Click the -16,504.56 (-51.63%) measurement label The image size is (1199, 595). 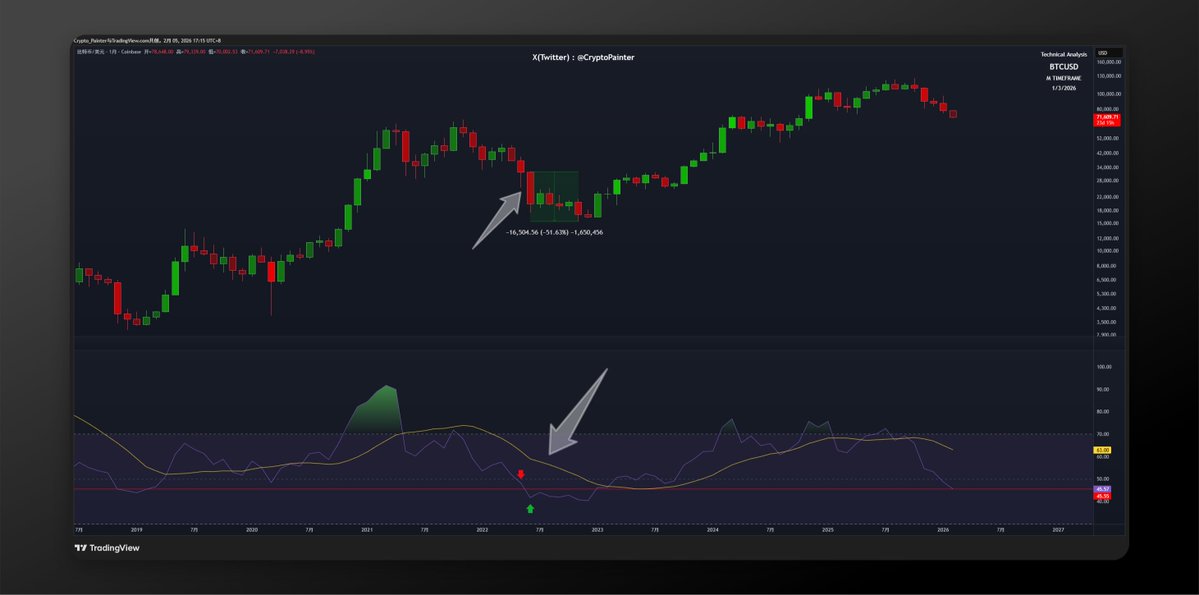click(554, 232)
